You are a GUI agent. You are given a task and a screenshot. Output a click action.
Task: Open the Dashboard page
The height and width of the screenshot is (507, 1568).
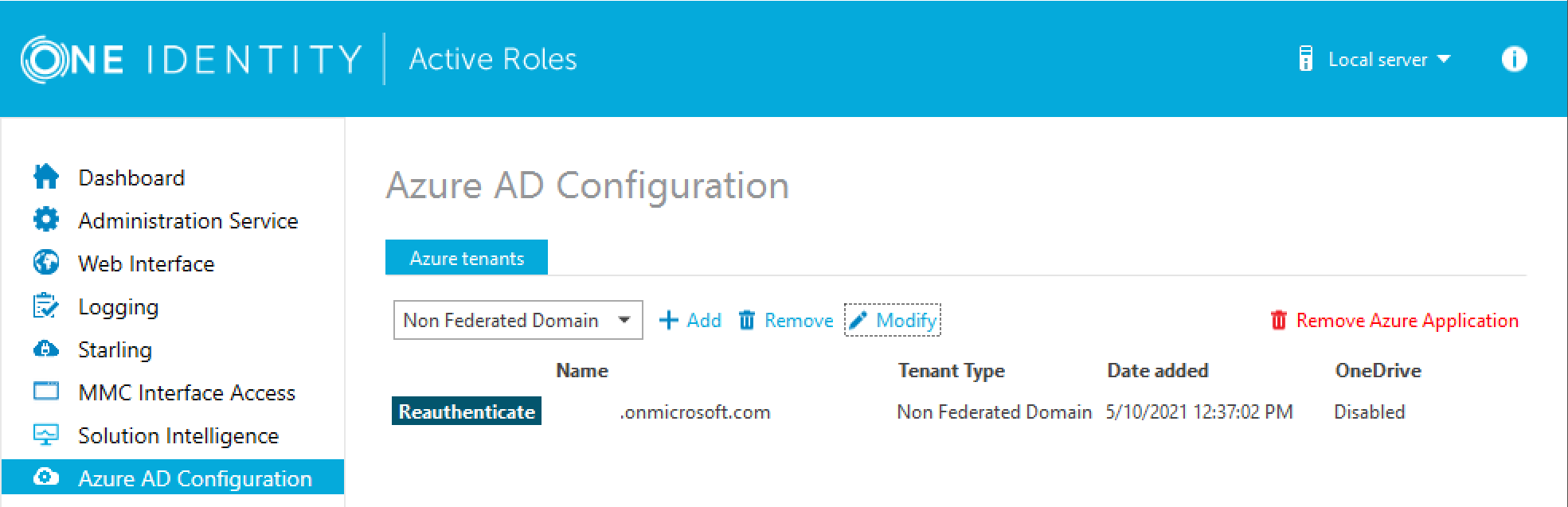131,177
